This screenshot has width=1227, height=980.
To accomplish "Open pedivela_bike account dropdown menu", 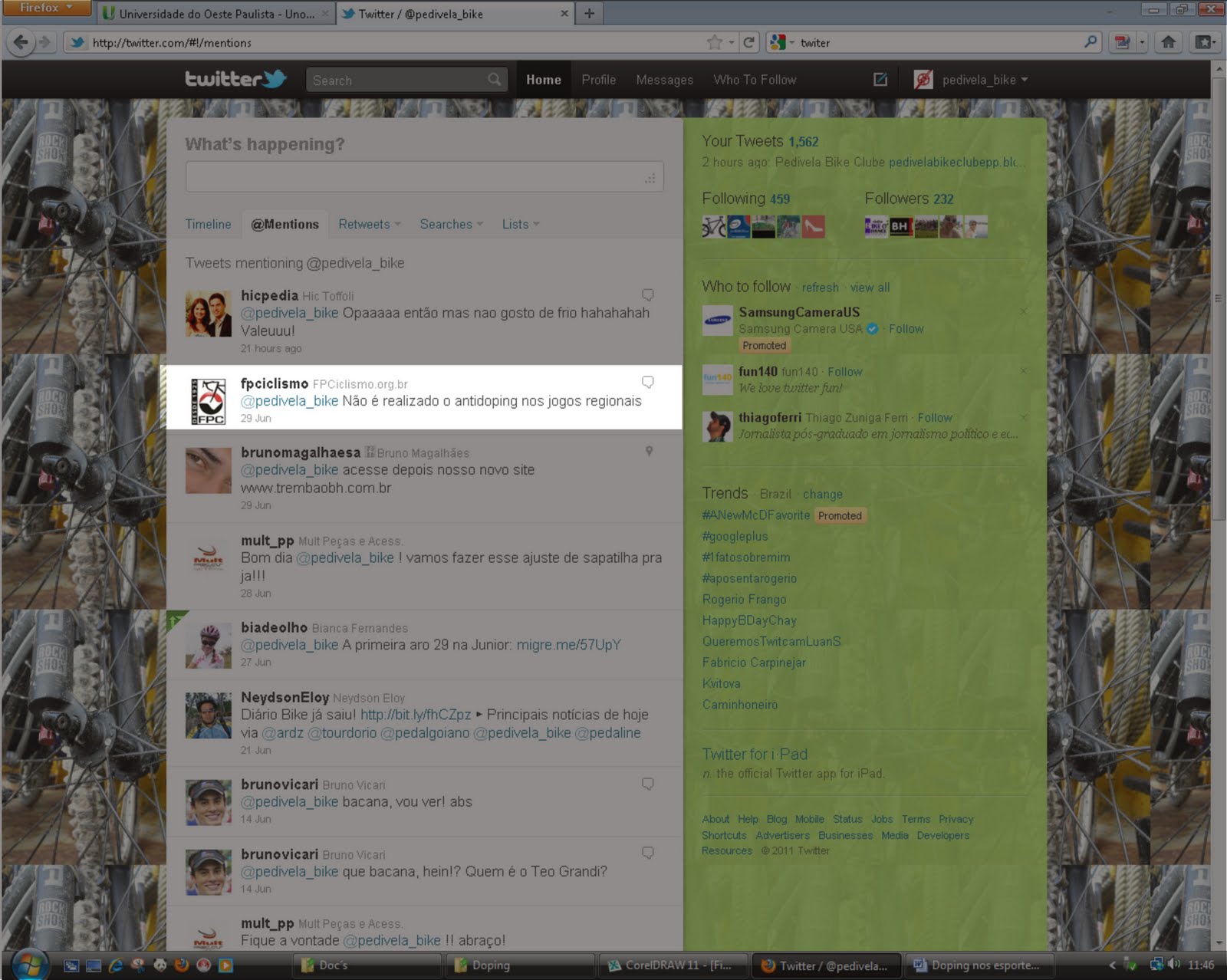I will click(985, 80).
